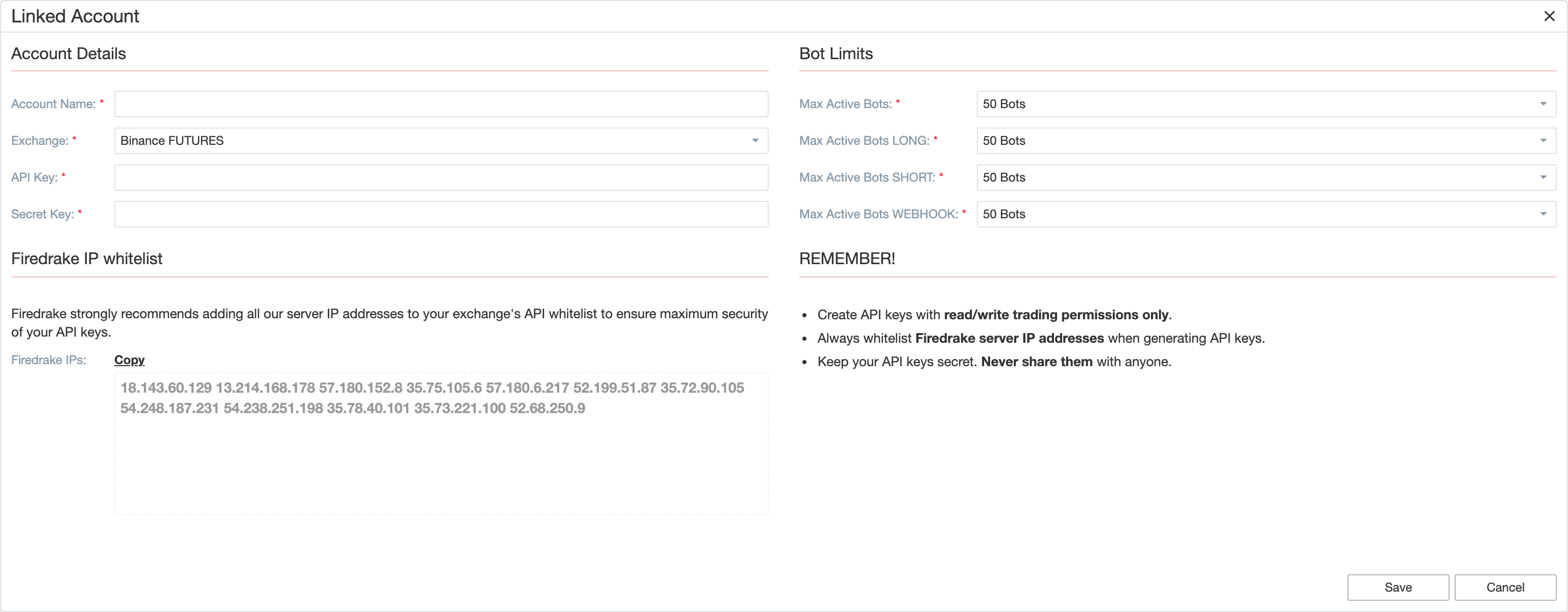Open the Max Active Bots SHORT dropdown
1568x612 pixels.
(1266, 177)
